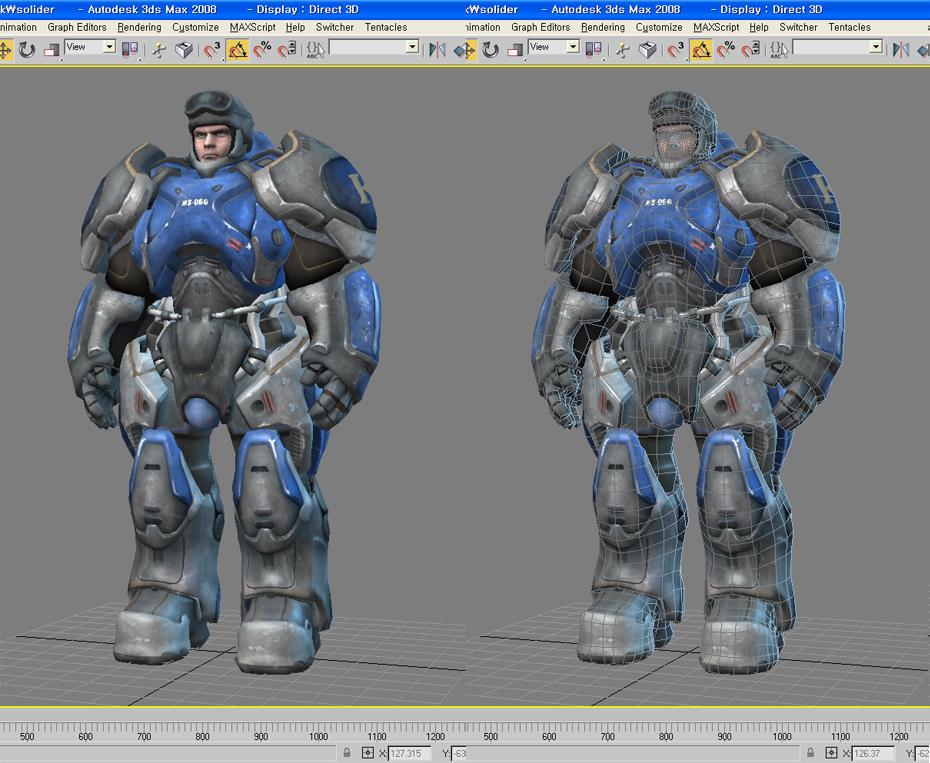Screen dimensions: 930x763
Task: Open the Mirror tool
Action: 437,47
